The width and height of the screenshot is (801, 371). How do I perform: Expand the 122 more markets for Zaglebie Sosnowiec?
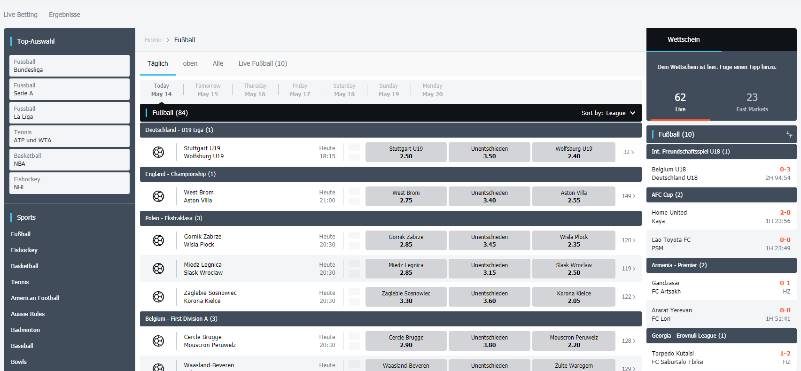tap(628, 296)
